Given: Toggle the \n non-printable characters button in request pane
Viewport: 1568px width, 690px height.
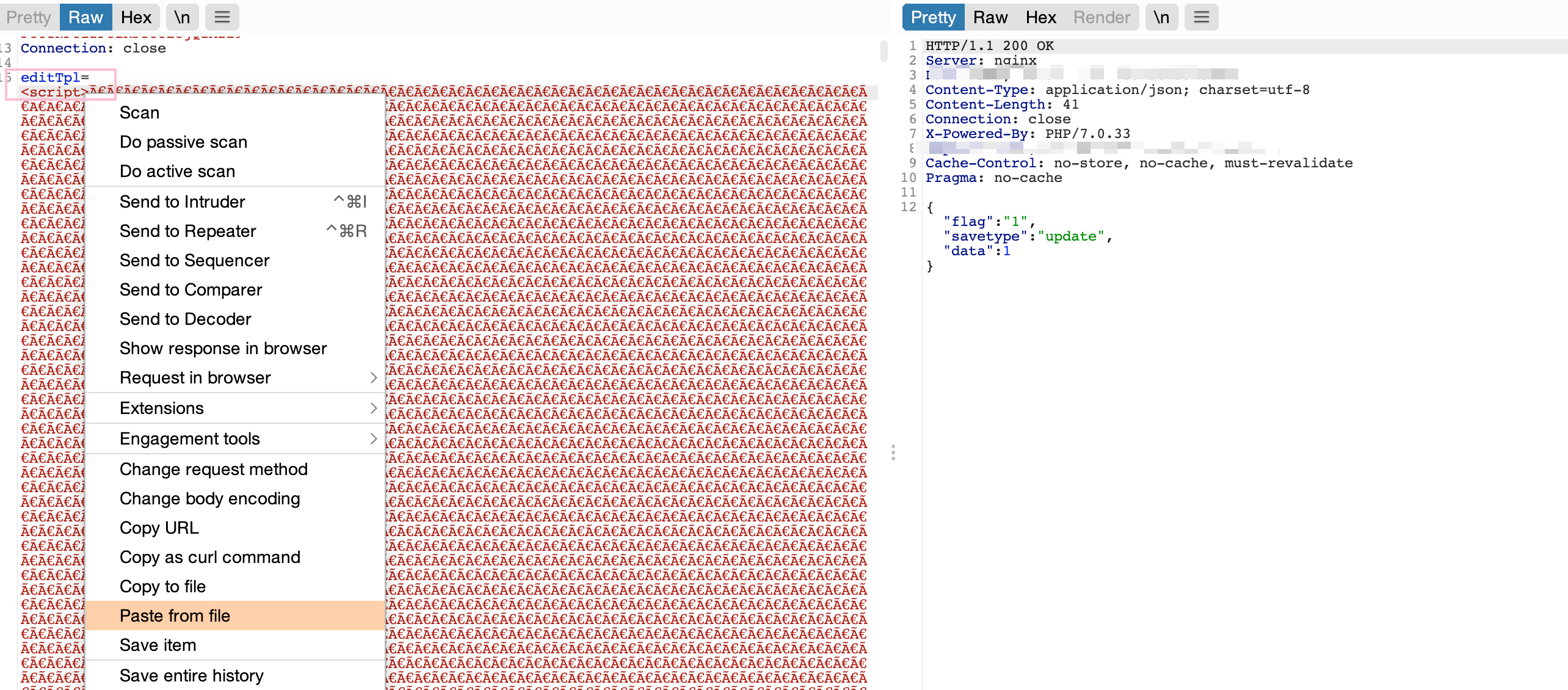Looking at the screenshot, I should coord(182,17).
